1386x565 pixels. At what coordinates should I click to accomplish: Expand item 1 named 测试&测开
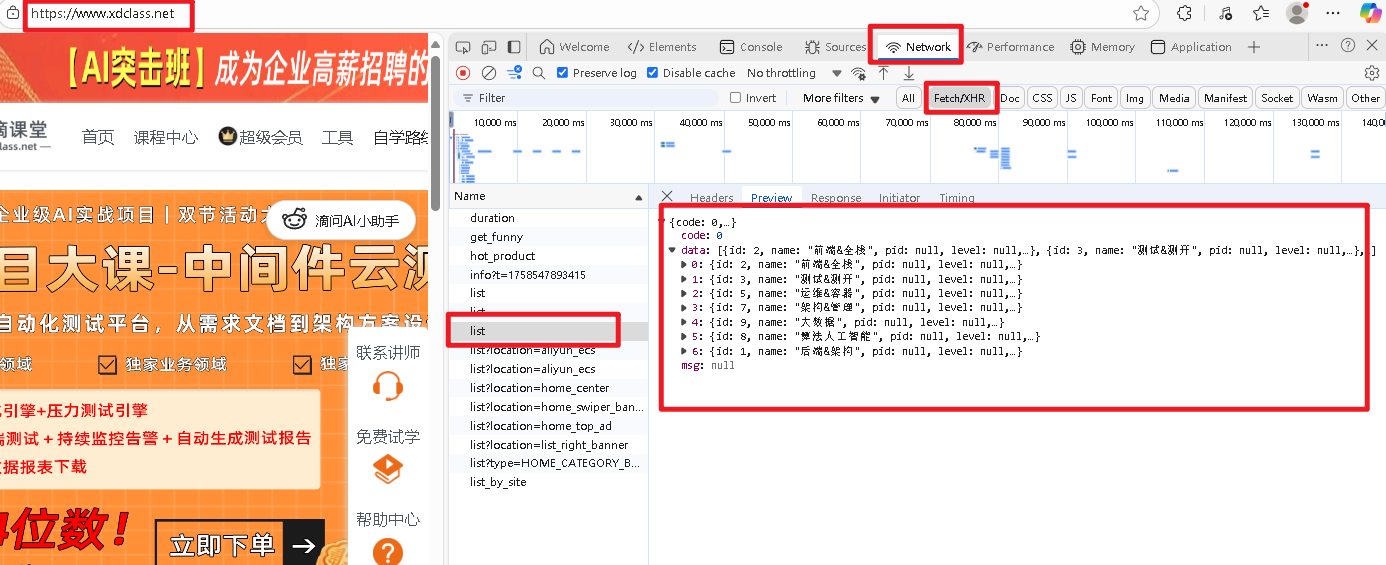pos(684,279)
